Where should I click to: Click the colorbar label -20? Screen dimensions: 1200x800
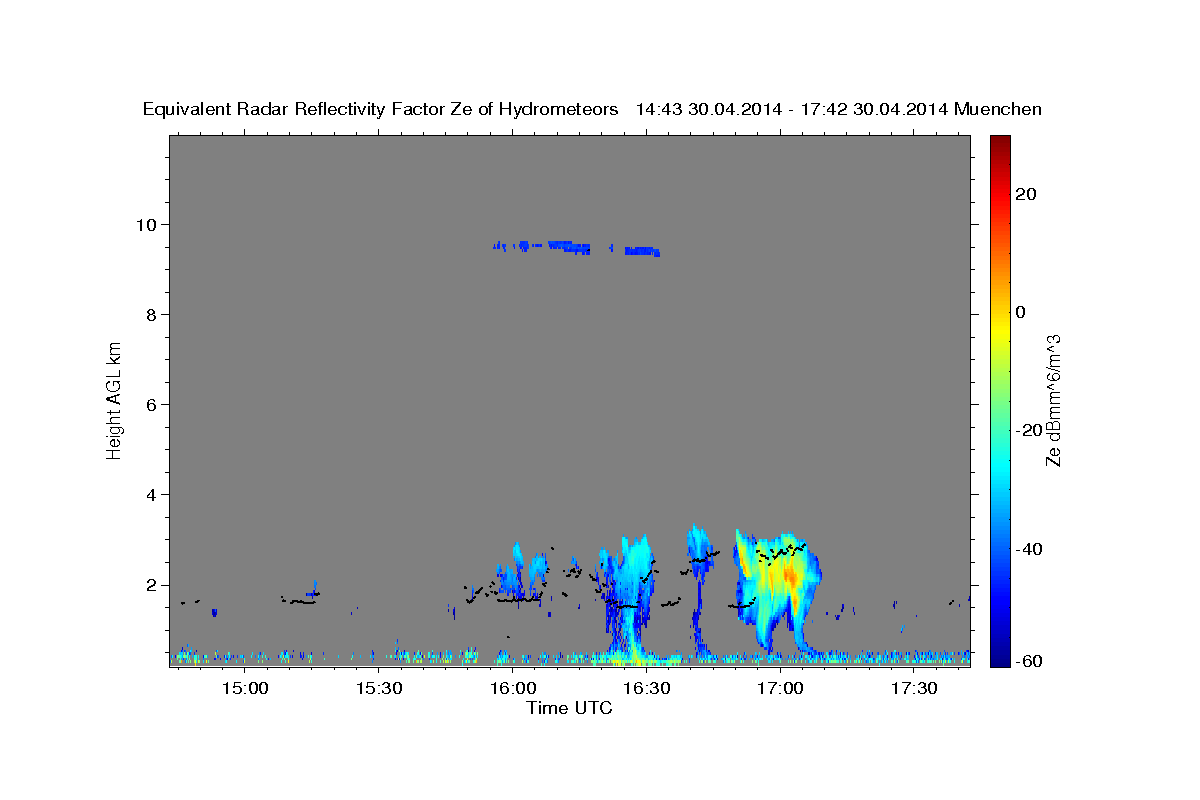pos(1030,430)
